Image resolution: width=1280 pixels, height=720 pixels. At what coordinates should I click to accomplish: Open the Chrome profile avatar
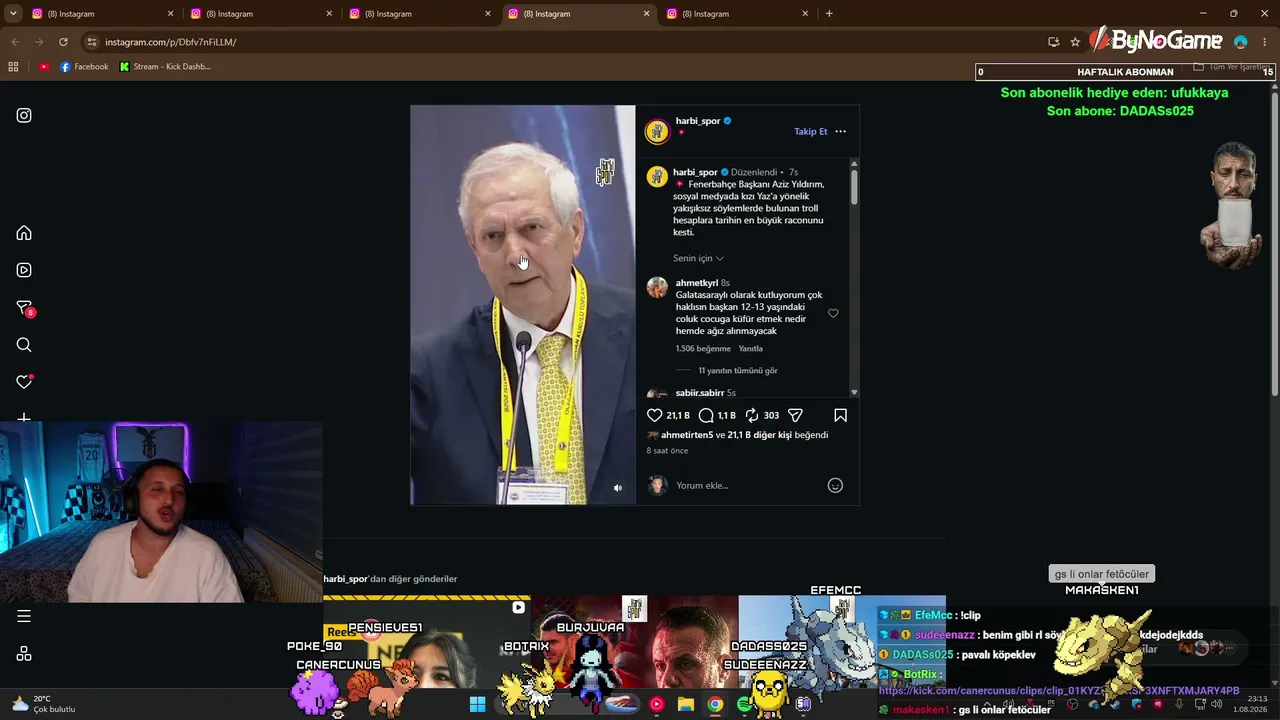point(1241,42)
